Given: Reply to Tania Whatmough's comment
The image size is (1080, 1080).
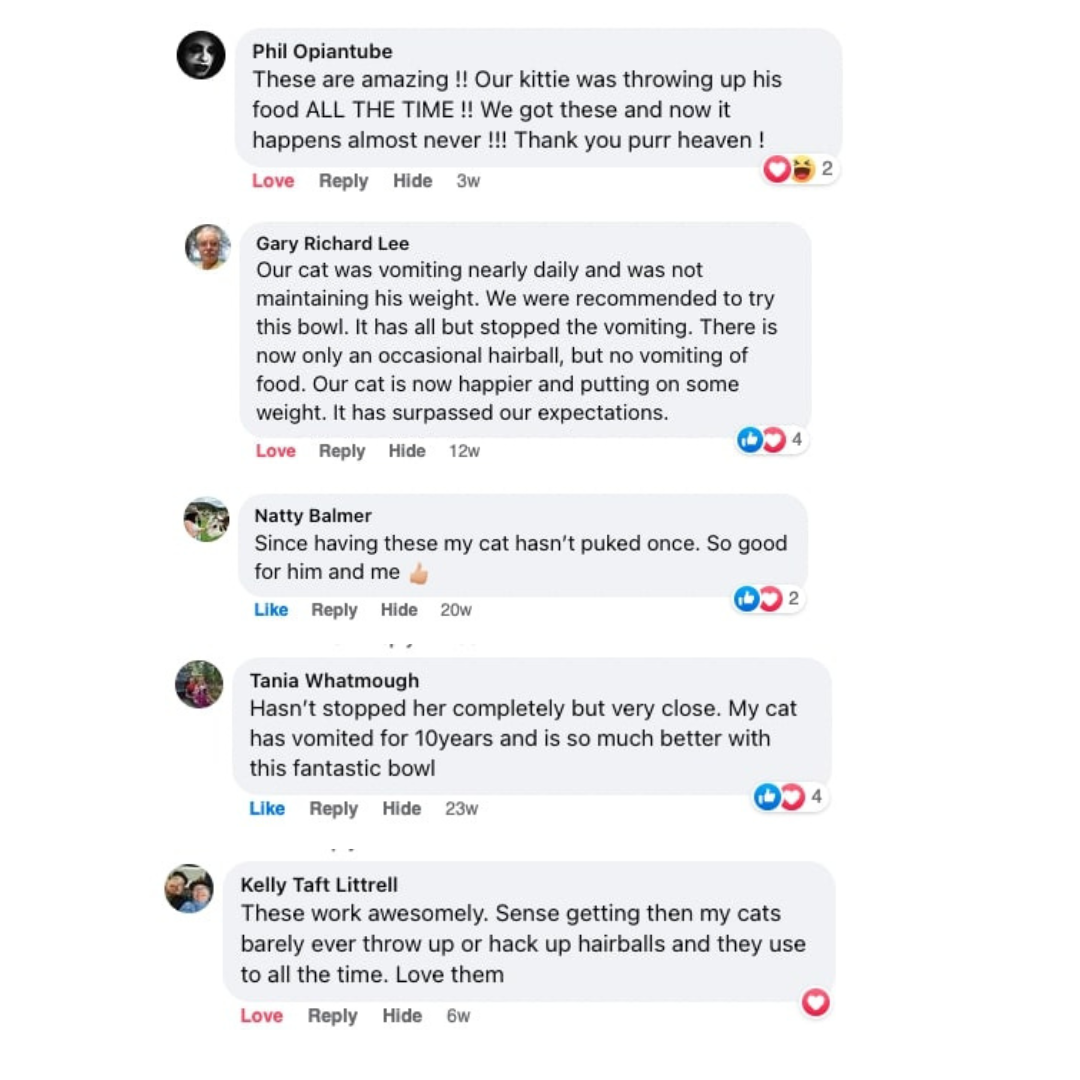Looking at the screenshot, I should tap(333, 809).
